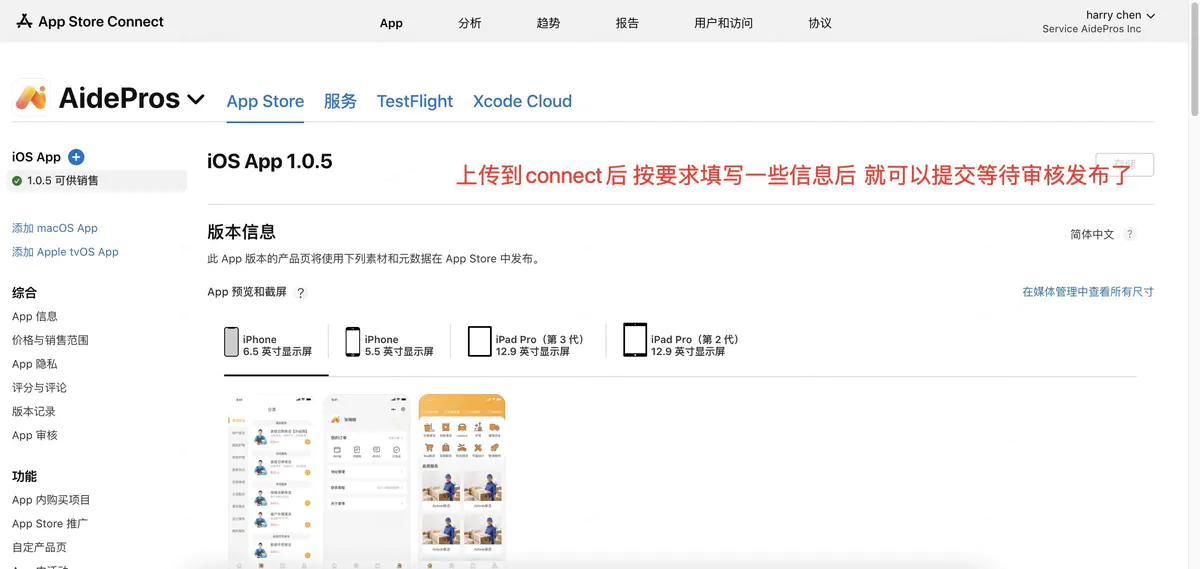Open the 用户和访问 menu item
1200x569 pixels.
point(723,23)
